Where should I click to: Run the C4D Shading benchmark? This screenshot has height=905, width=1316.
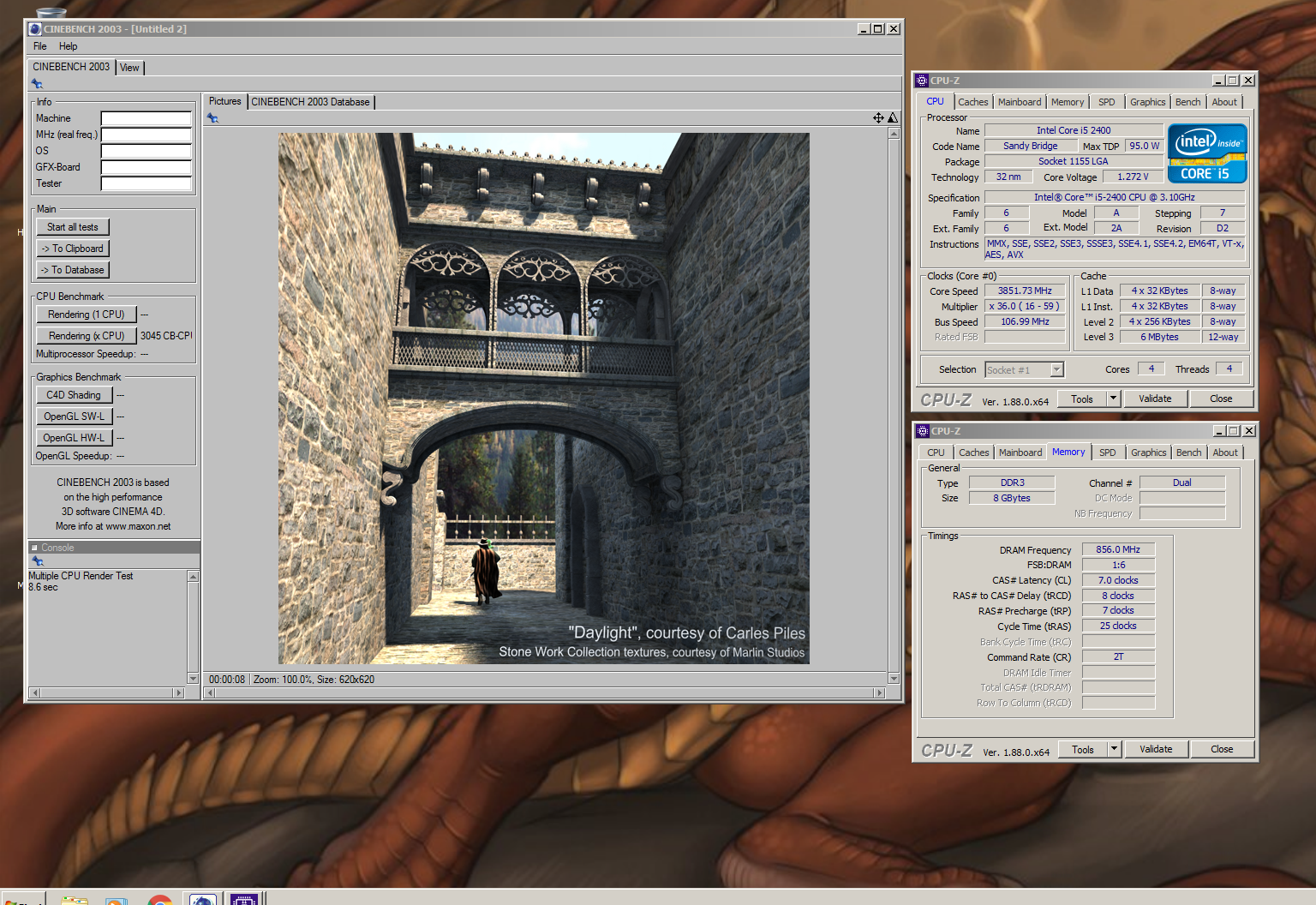click(x=74, y=395)
